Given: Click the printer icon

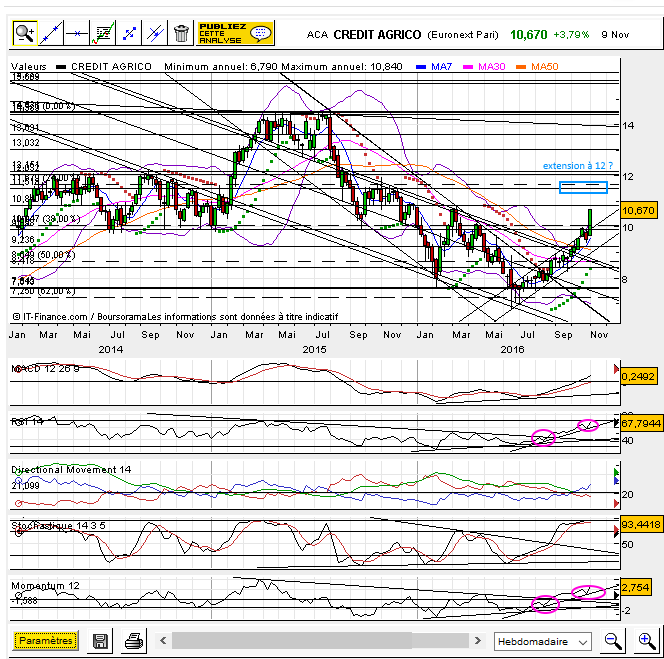Looking at the screenshot, I should pyautogui.click(x=133, y=641).
